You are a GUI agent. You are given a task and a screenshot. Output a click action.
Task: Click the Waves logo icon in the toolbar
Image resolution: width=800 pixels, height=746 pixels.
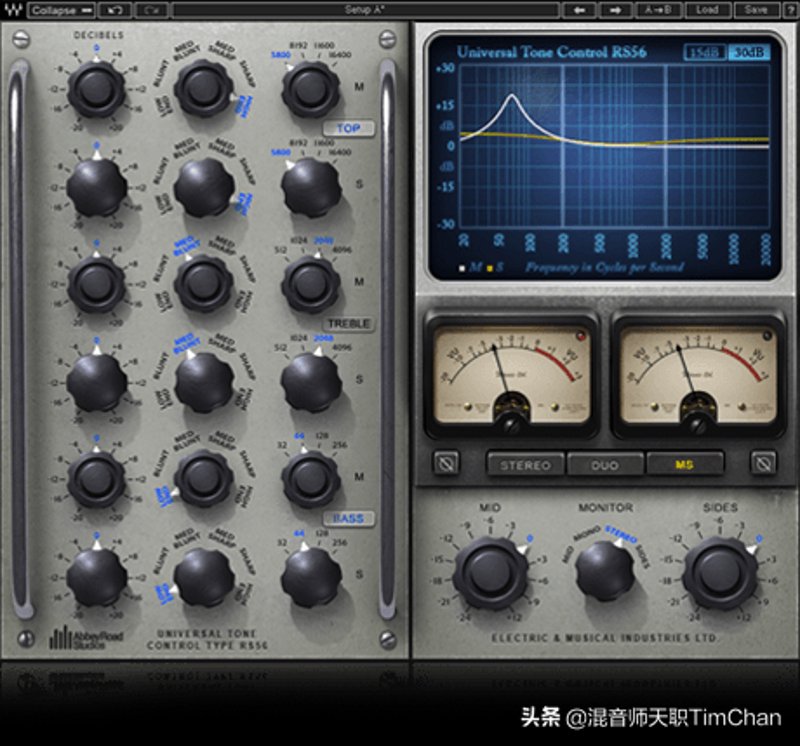tap(13, 10)
